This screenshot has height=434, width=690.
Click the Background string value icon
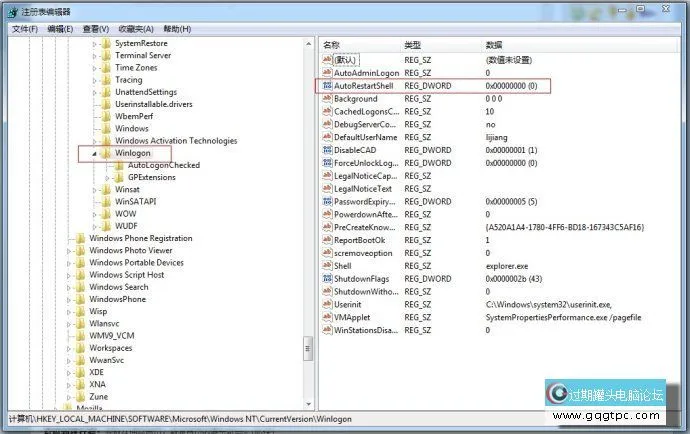(x=327, y=99)
